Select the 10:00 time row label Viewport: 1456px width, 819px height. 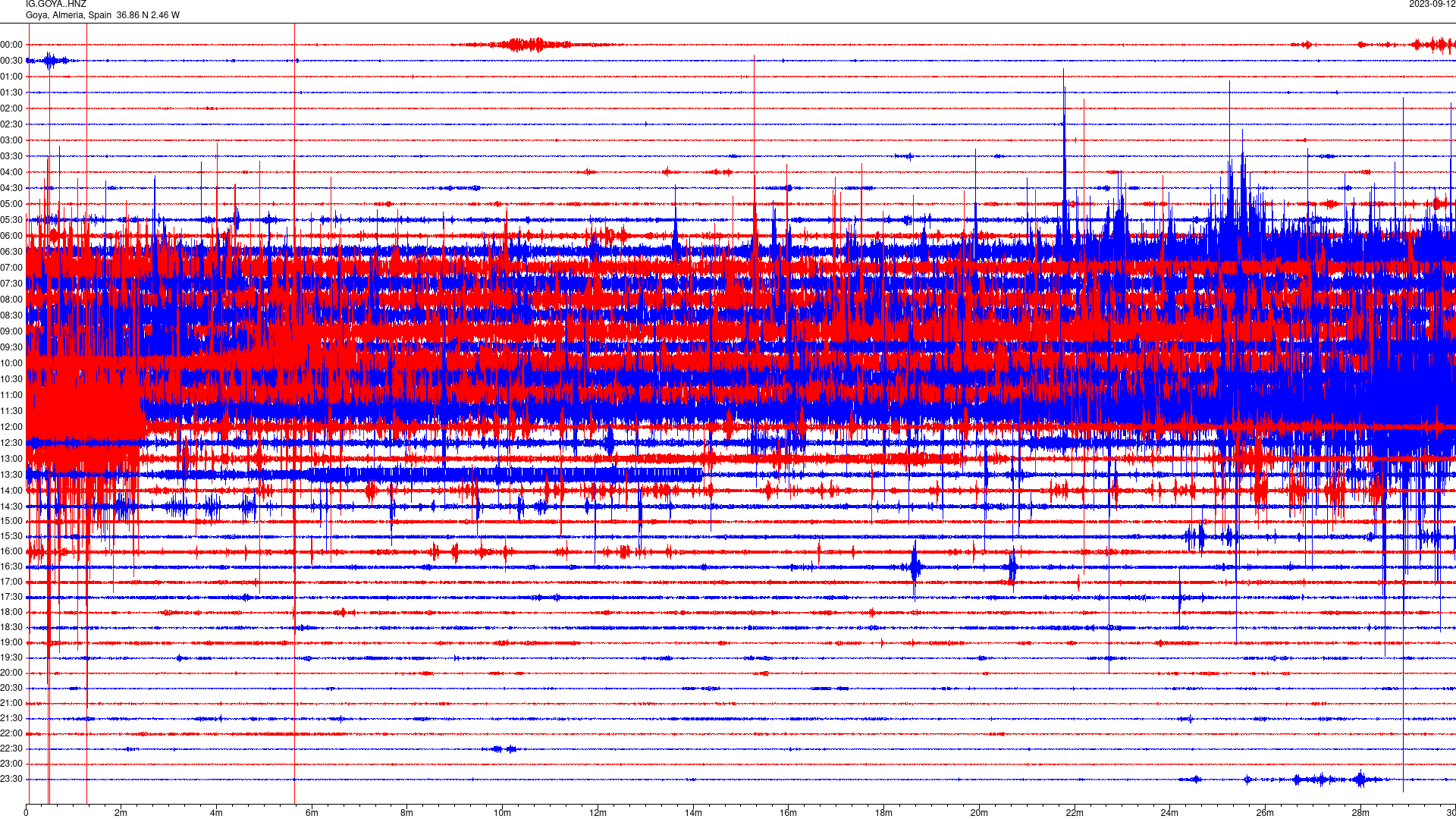[x=11, y=363]
